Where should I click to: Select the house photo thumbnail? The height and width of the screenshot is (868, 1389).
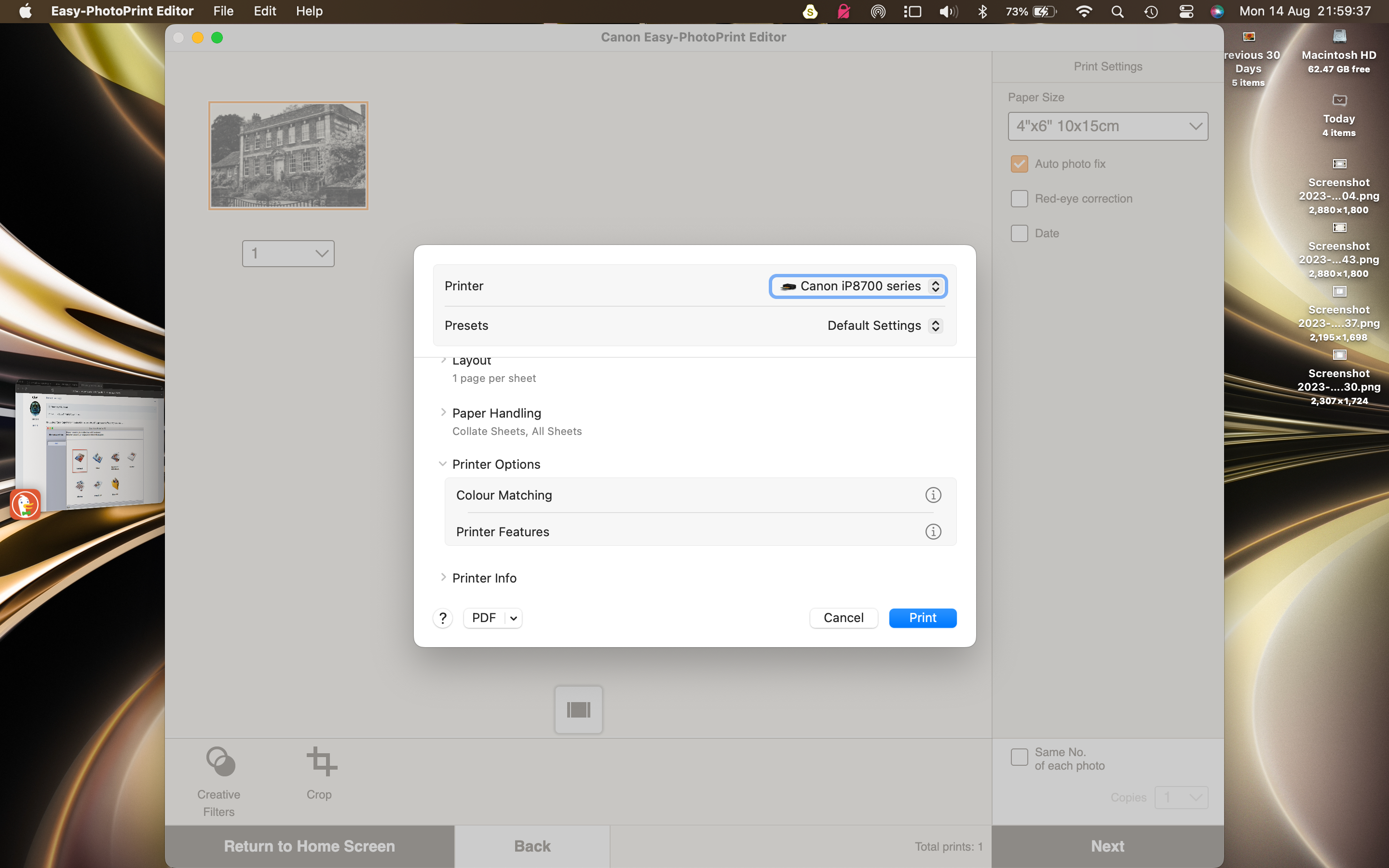point(288,156)
